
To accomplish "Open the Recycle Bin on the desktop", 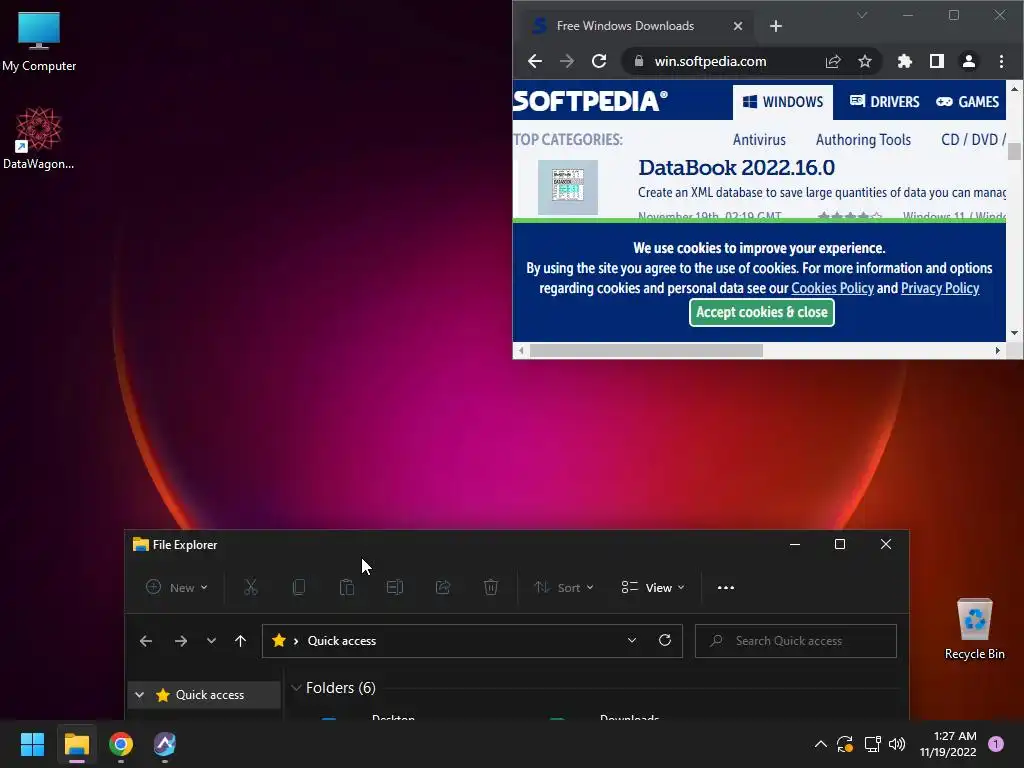I will click(x=974, y=630).
